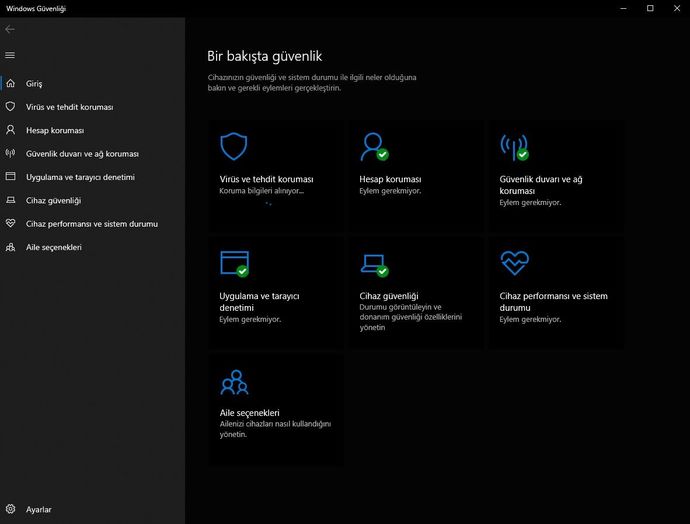The width and height of the screenshot is (690, 524).
Task: Click 'Durumu görüntüleyin ve donanım güvenliği' description
Action: pos(411,317)
